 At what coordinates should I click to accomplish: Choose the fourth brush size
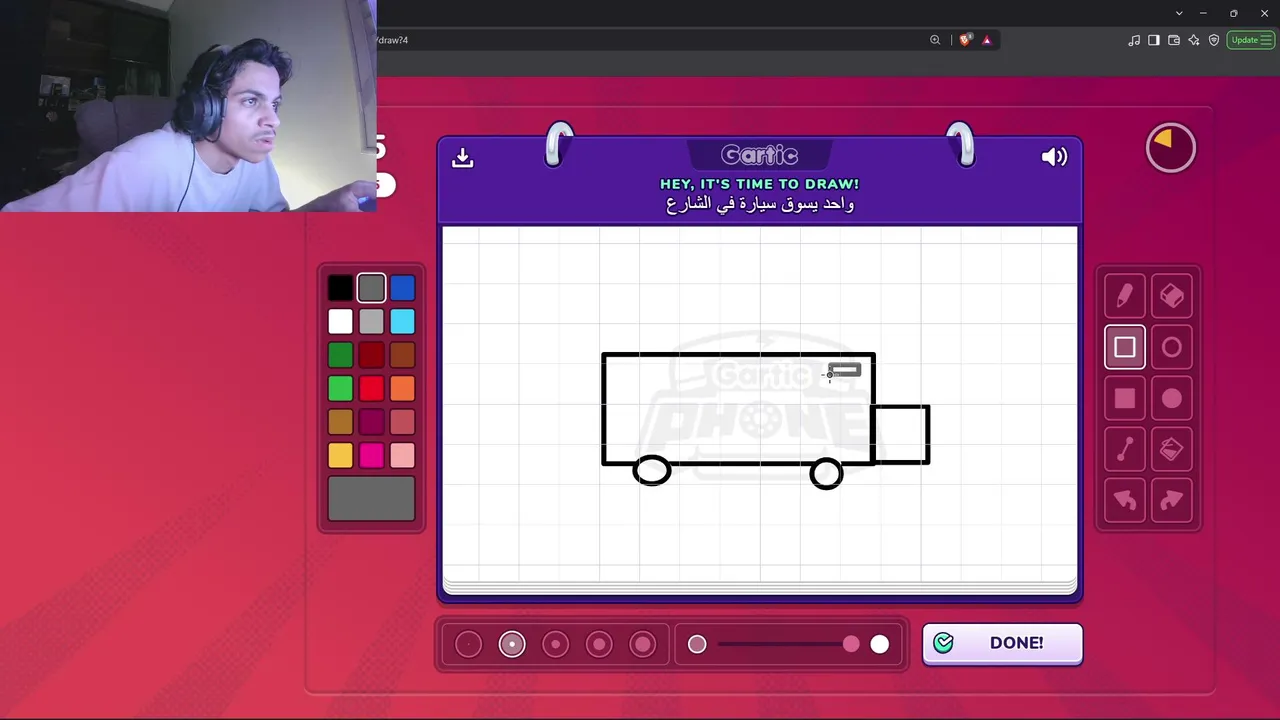click(x=599, y=645)
